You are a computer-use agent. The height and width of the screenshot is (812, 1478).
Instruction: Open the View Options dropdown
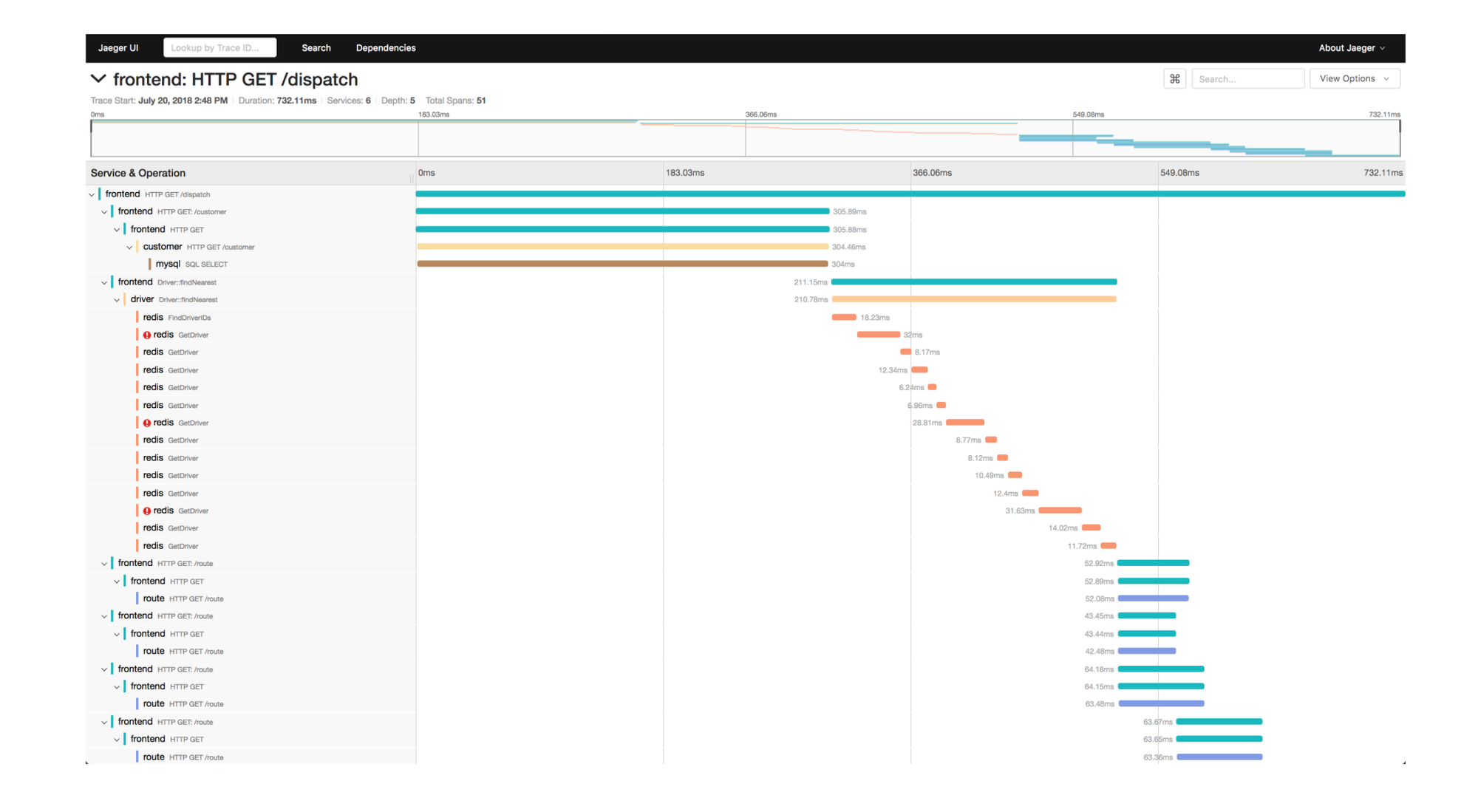tap(1354, 78)
